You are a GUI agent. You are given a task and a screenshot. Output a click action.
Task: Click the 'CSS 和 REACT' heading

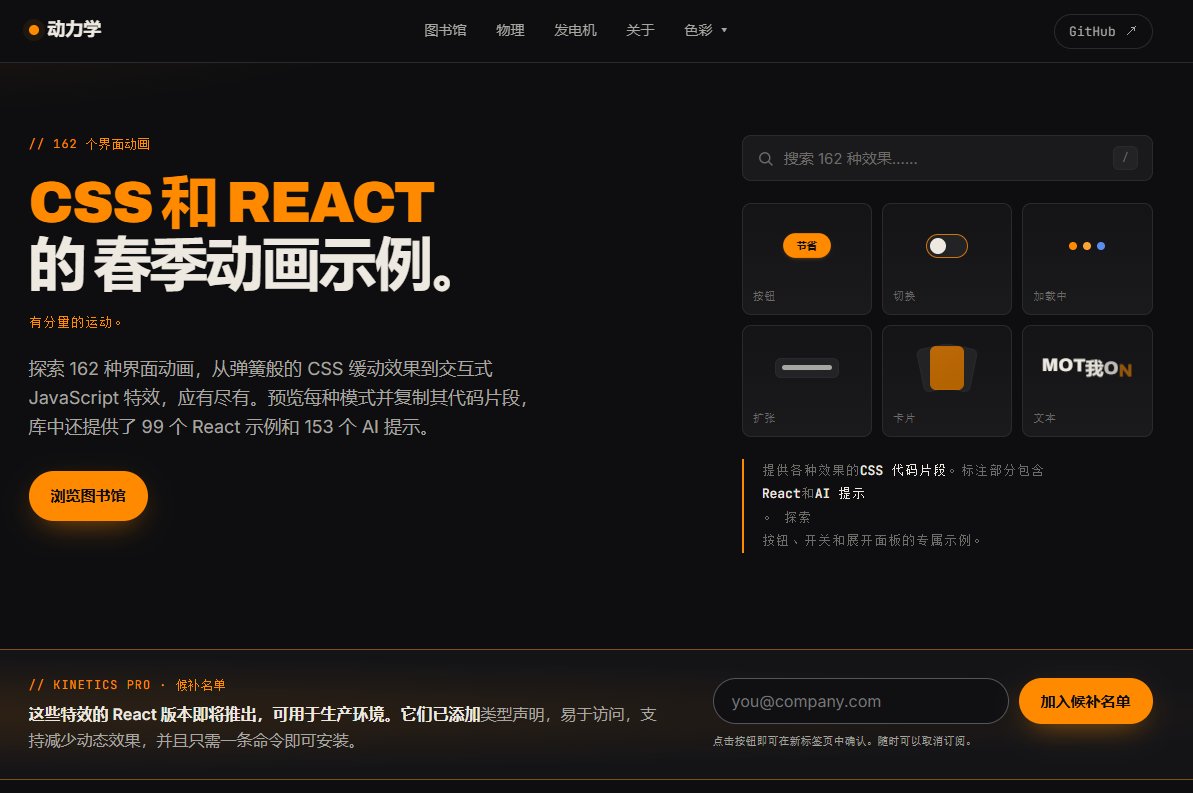coord(232,202)
